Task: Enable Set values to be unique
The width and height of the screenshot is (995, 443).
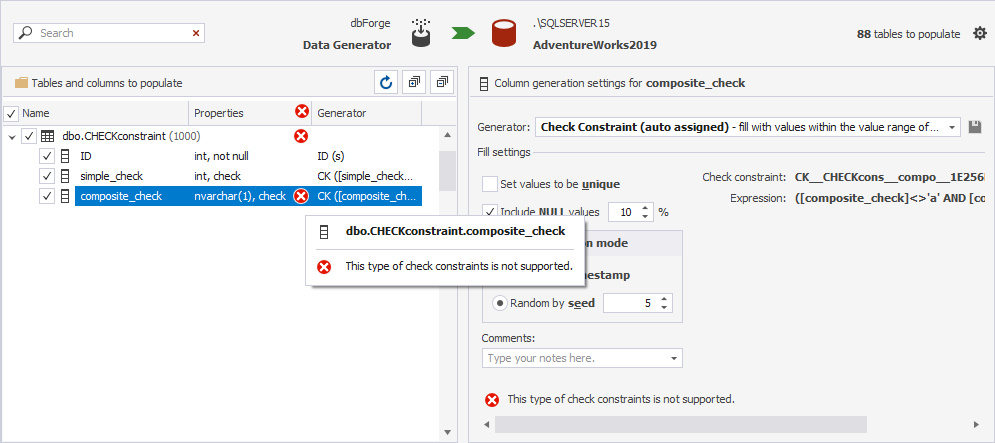Action: [x=489, y=184]
